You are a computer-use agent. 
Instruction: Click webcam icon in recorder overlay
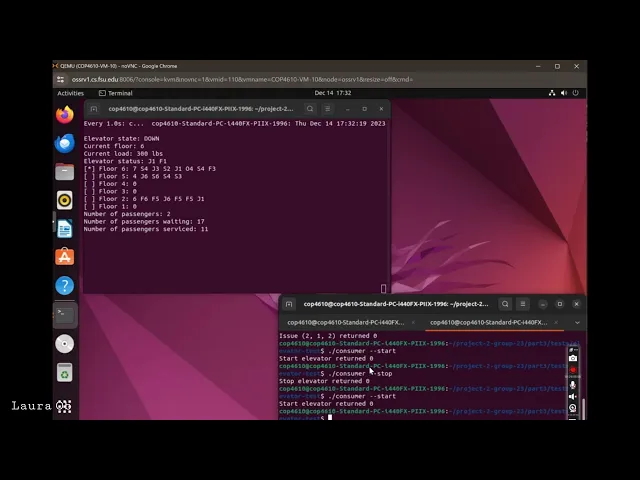point(573,408)
